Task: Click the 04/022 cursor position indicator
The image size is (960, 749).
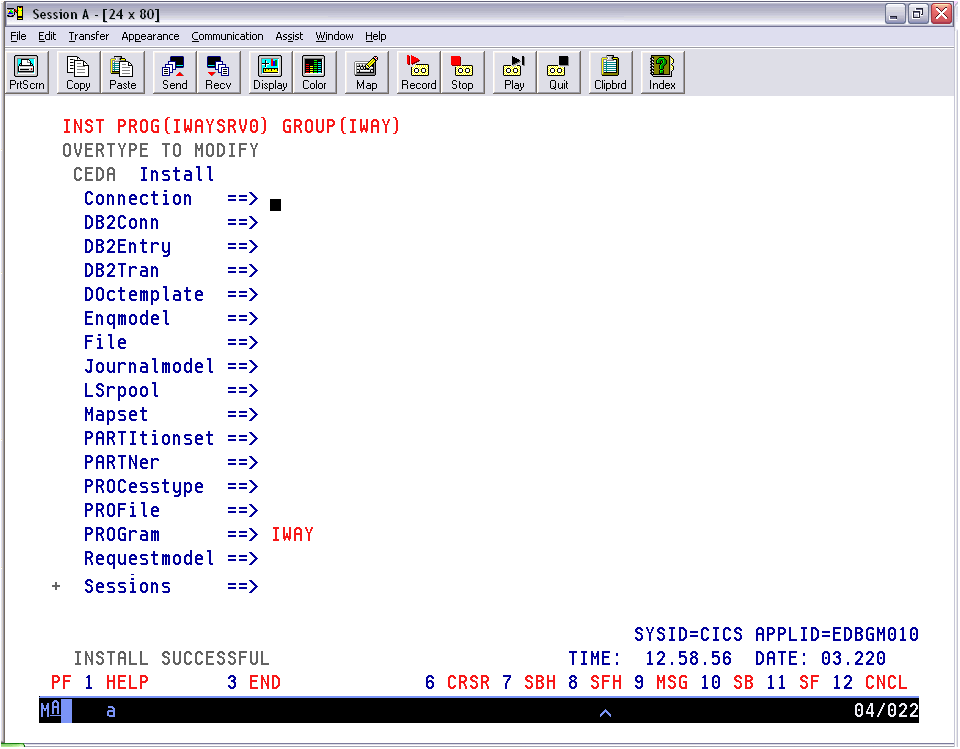Action: tap(886, 710)
